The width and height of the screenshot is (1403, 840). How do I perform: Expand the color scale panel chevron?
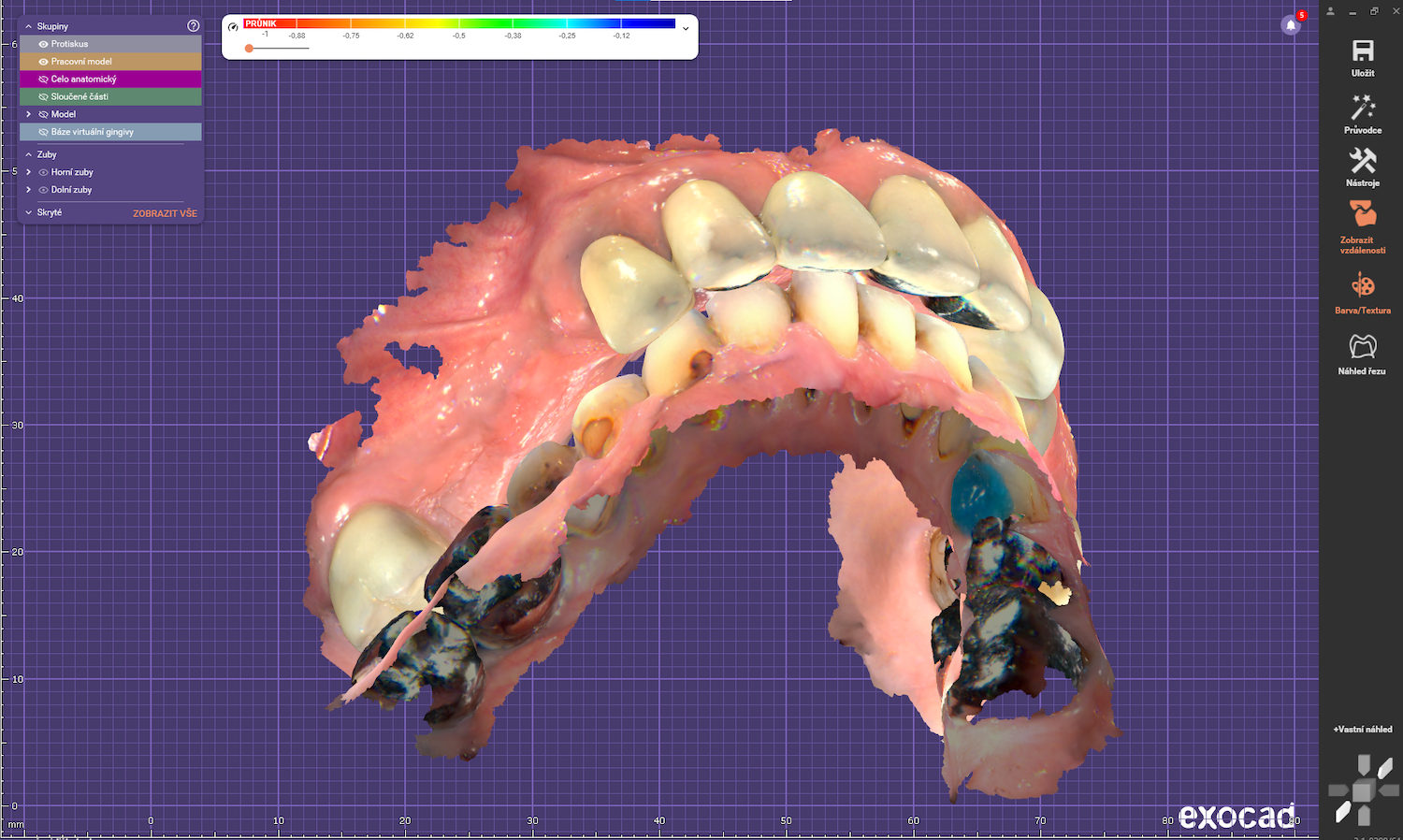tap(686, 28)
